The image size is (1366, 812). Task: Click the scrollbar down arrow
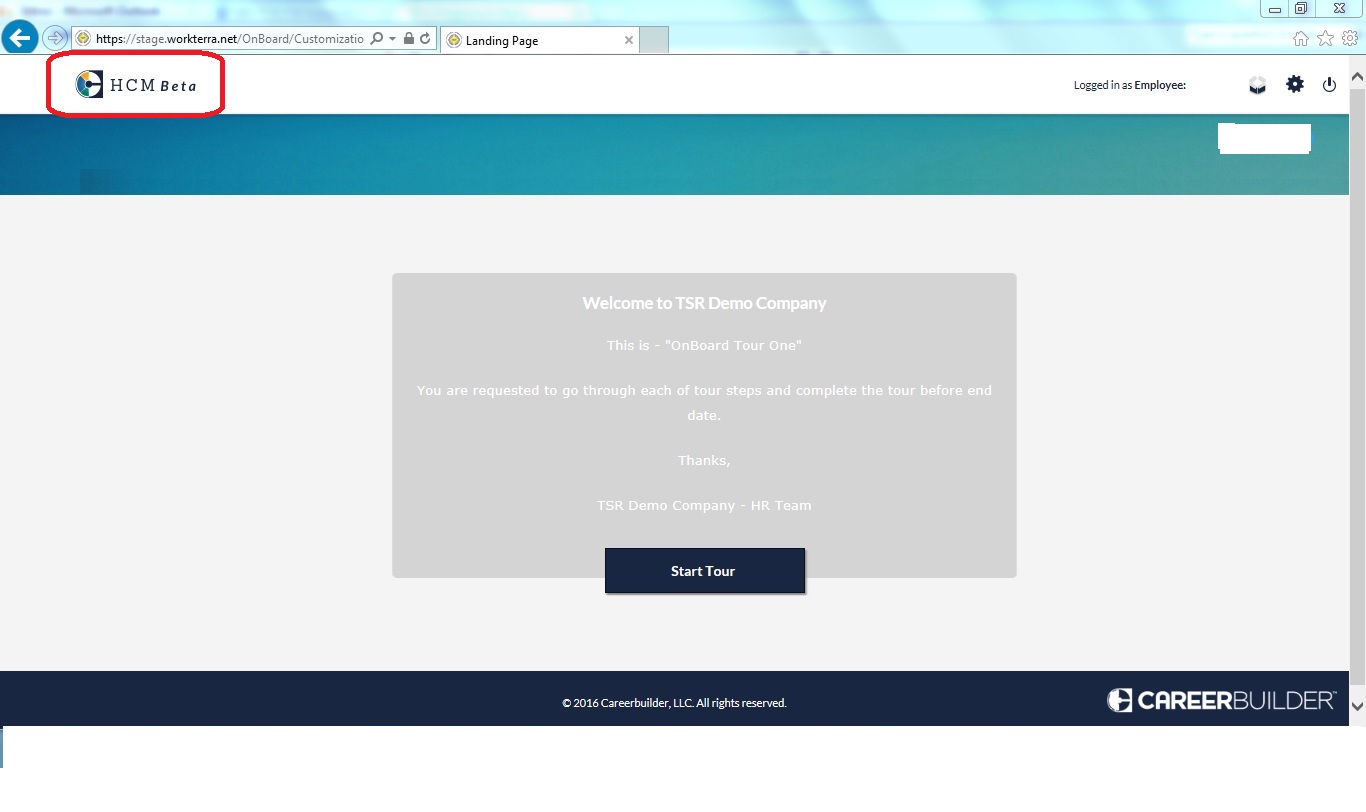pyautogui.click(x=1357, y=705)
